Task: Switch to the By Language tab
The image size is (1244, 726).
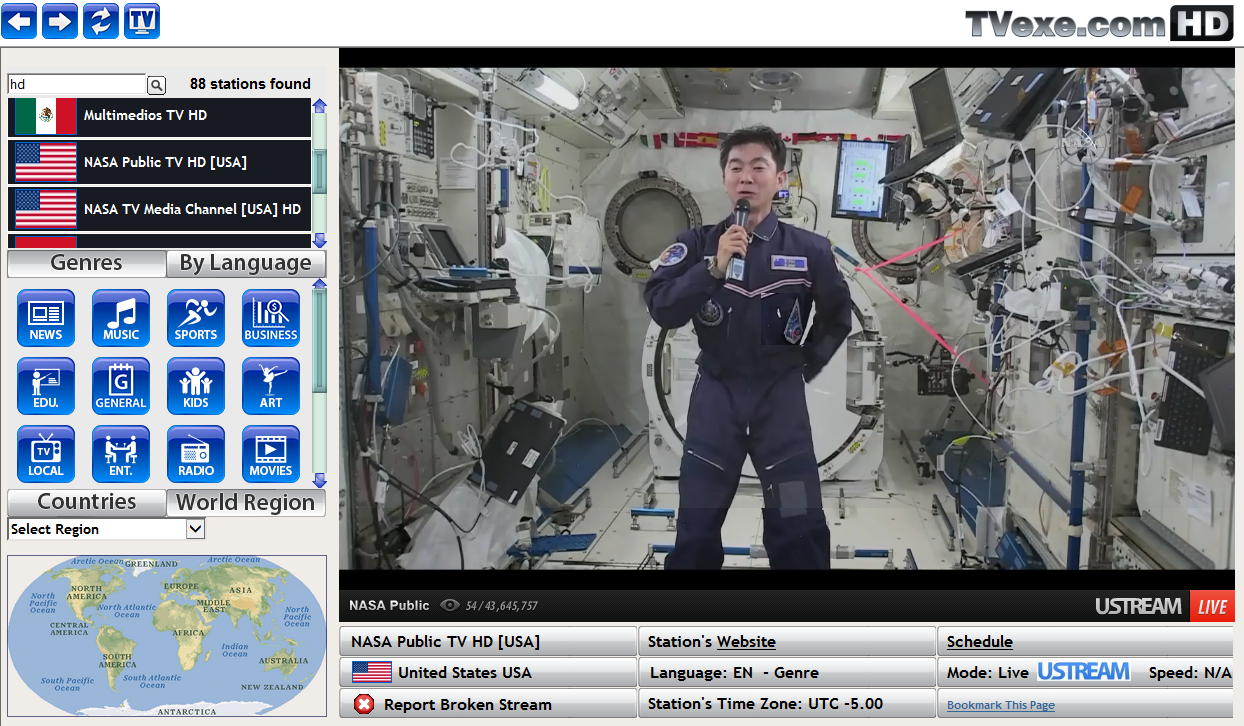Action: (x=246, y=263)
